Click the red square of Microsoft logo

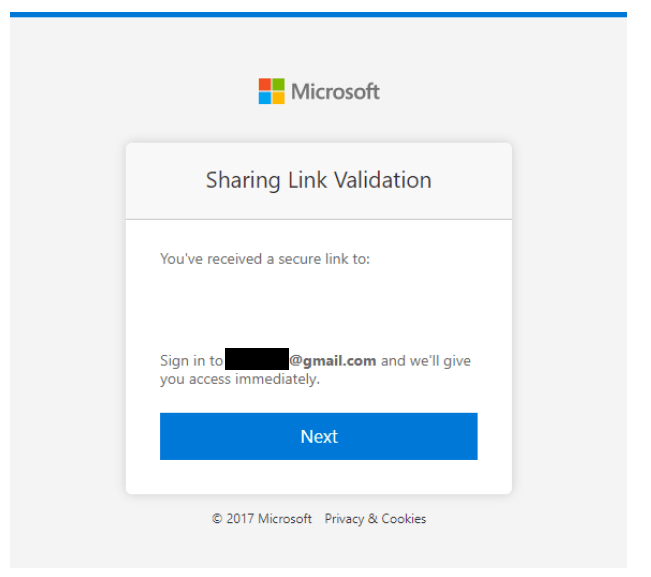click(x=265, y=84)
